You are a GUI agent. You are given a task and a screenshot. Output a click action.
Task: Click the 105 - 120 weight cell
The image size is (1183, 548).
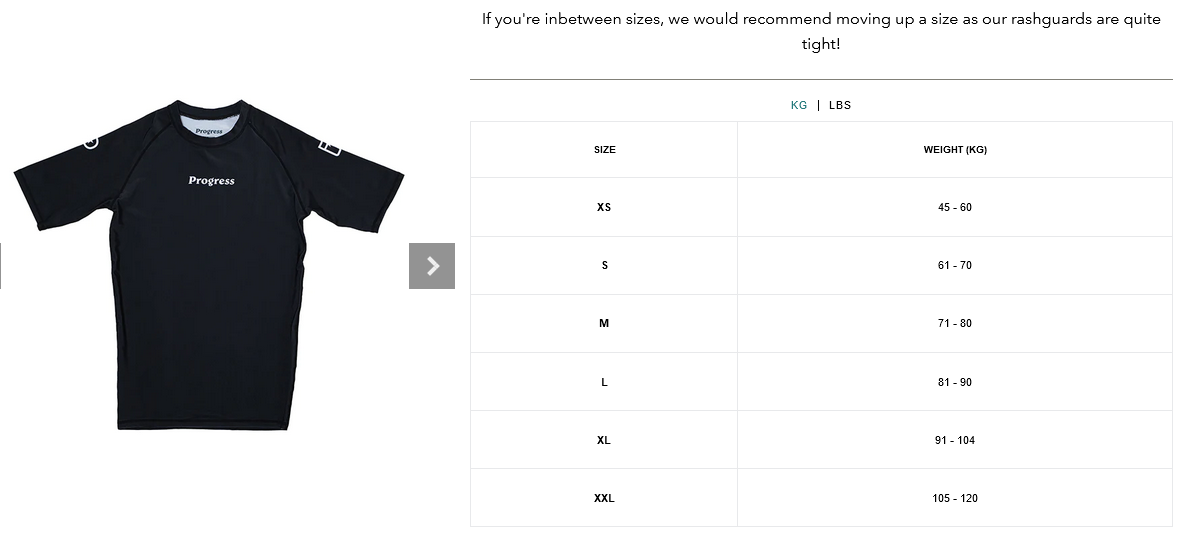coord(955,498)
